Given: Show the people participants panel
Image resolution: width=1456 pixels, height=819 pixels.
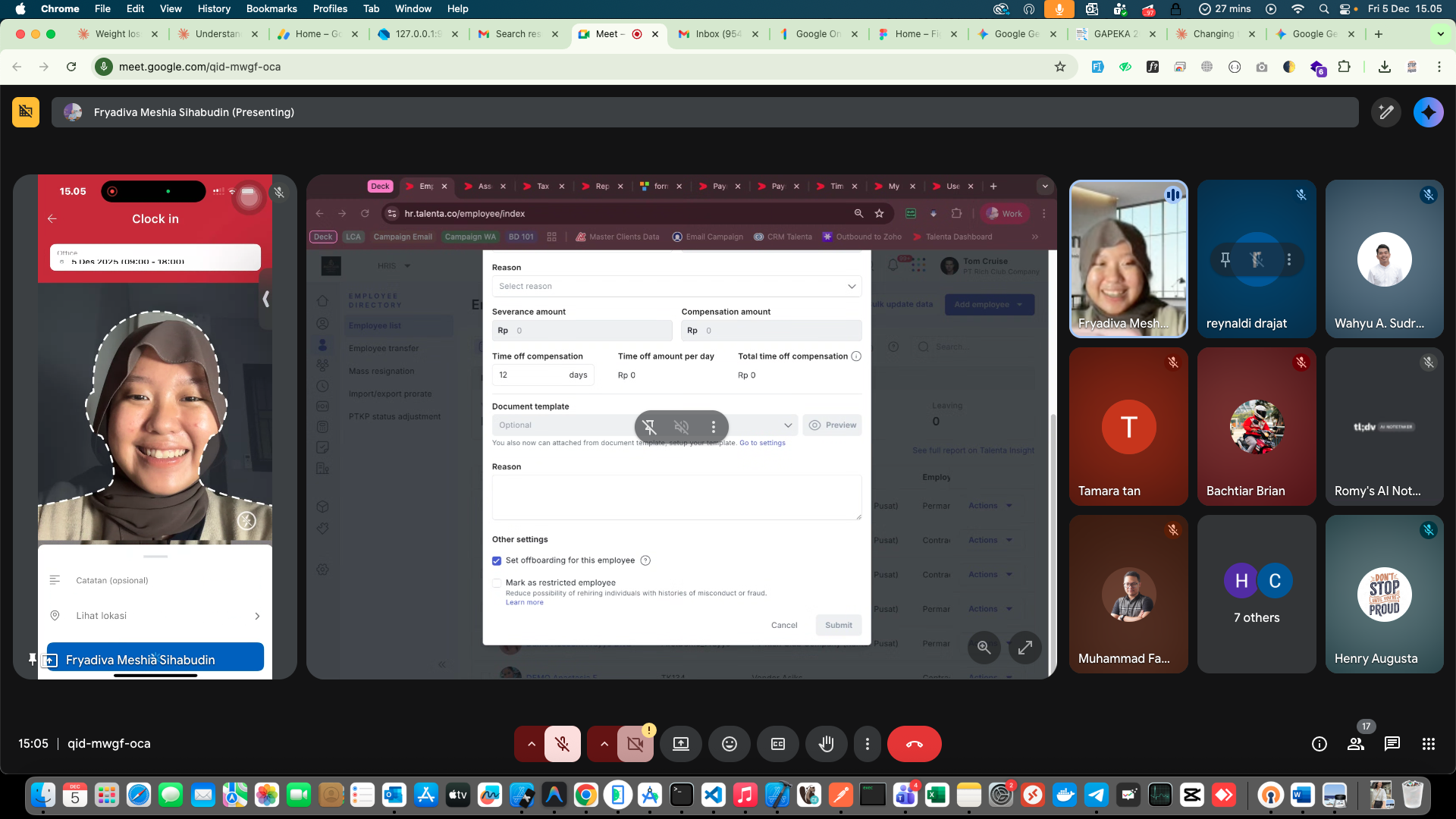Looking at the screenshot, I should [1355, 744].
